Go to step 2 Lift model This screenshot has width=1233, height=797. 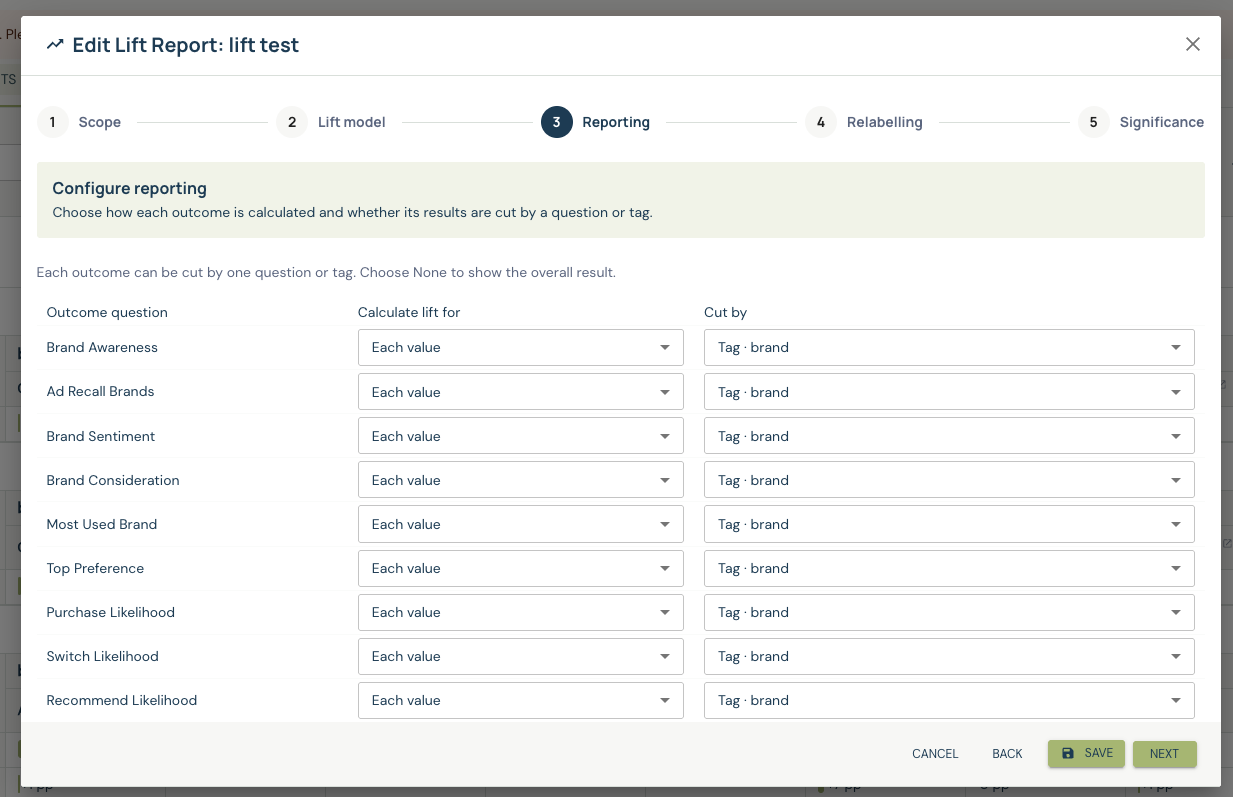(x=331, y=122)
